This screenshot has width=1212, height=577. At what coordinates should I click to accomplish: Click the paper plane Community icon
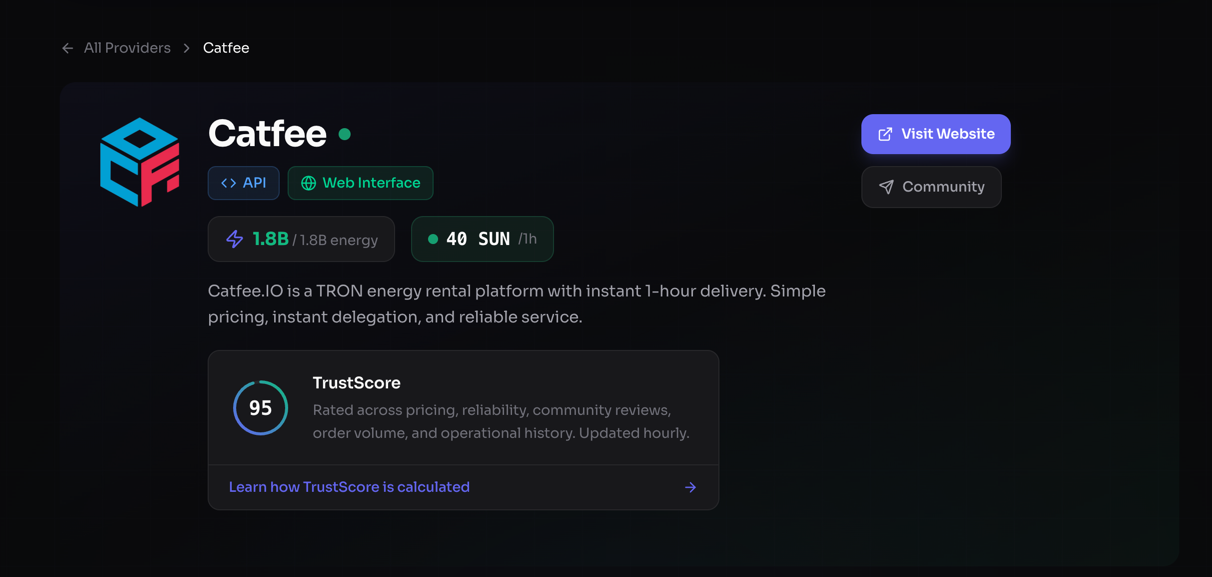(886, 187)
